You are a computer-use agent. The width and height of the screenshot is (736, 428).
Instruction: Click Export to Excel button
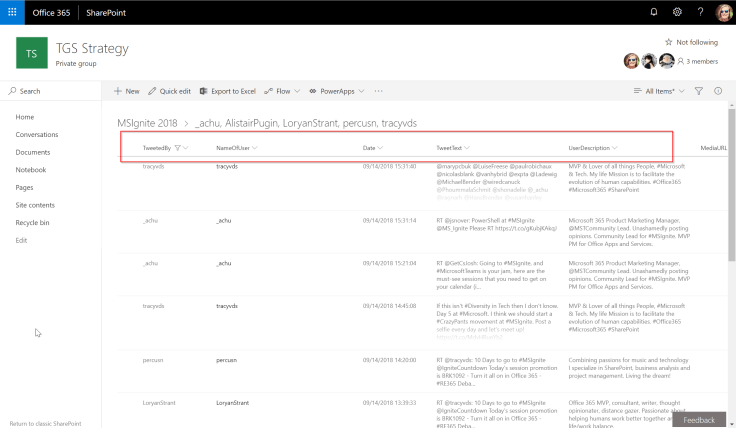(x=228, y=91)
